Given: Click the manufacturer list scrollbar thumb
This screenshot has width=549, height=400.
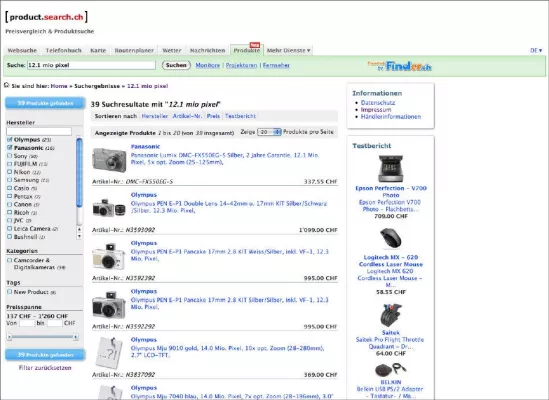Looking at the screenshot, I should [79, 172].
